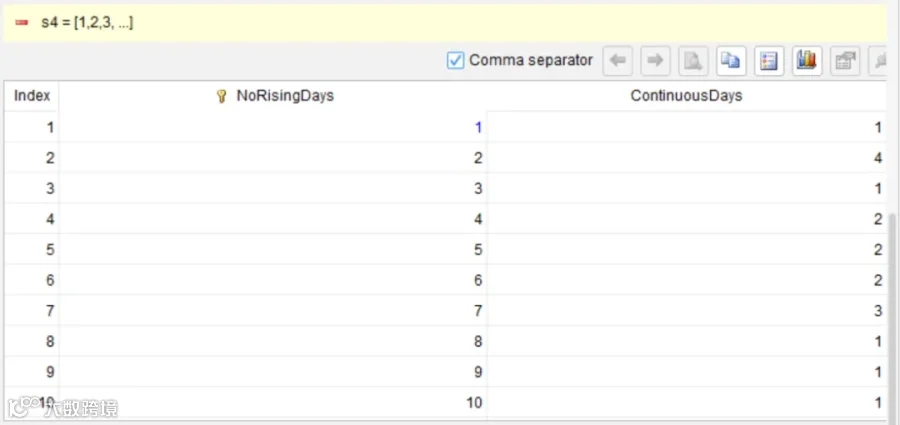The height and width of the screenshot is (425, 900).
Task: Select Index cell 3
Action: point(32,188)
